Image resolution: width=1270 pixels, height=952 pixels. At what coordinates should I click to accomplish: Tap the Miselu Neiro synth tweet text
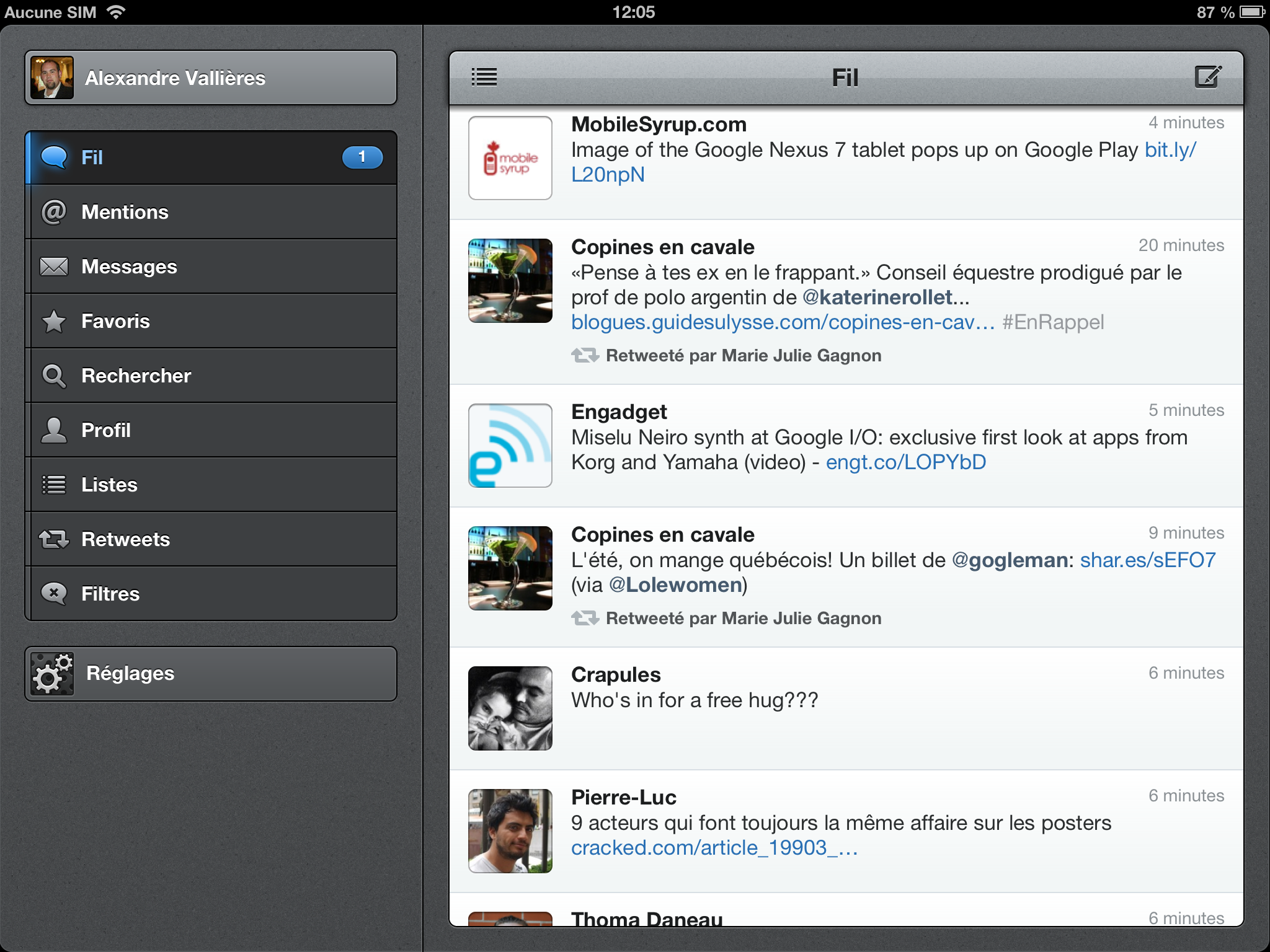(879, 450)
